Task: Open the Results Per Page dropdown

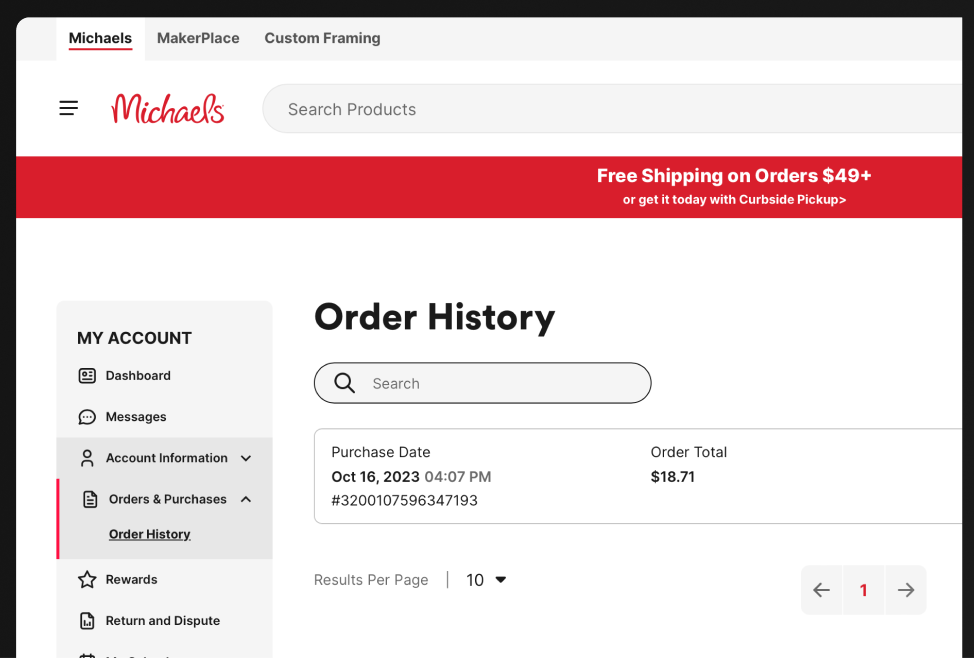Action: pyautogui.click(x=487, y=580)
